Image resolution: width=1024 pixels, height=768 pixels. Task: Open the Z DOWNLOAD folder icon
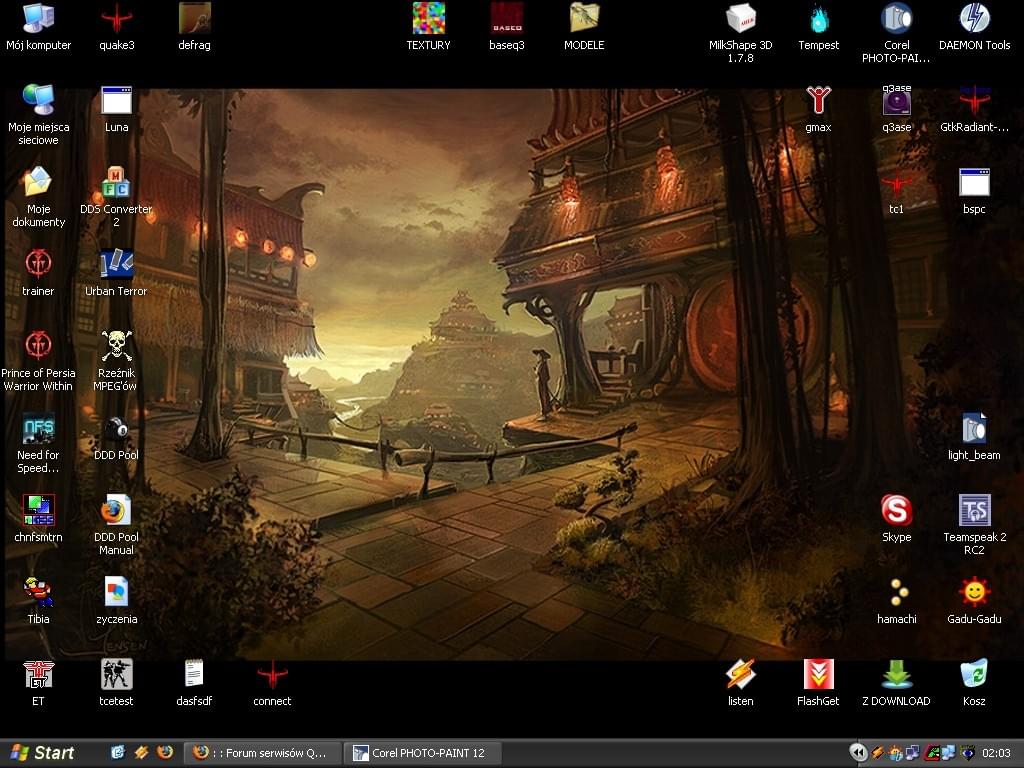pyautogui.click(x=896, y=675)
